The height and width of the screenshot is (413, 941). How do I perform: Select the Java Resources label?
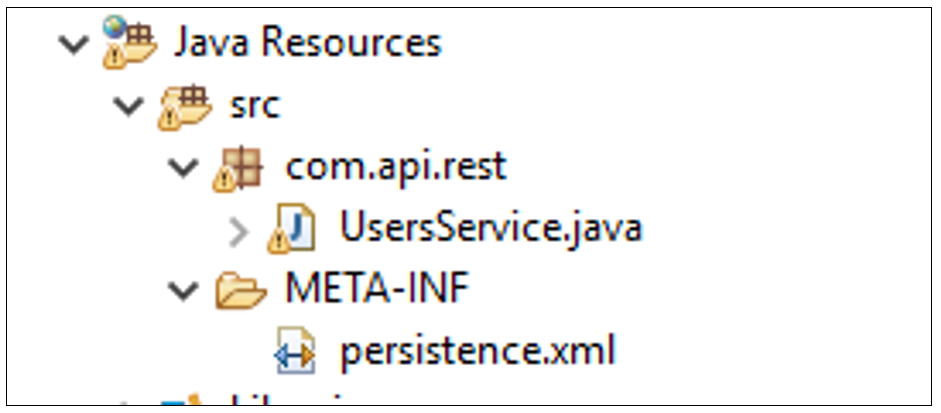click(x=307, y=43)
